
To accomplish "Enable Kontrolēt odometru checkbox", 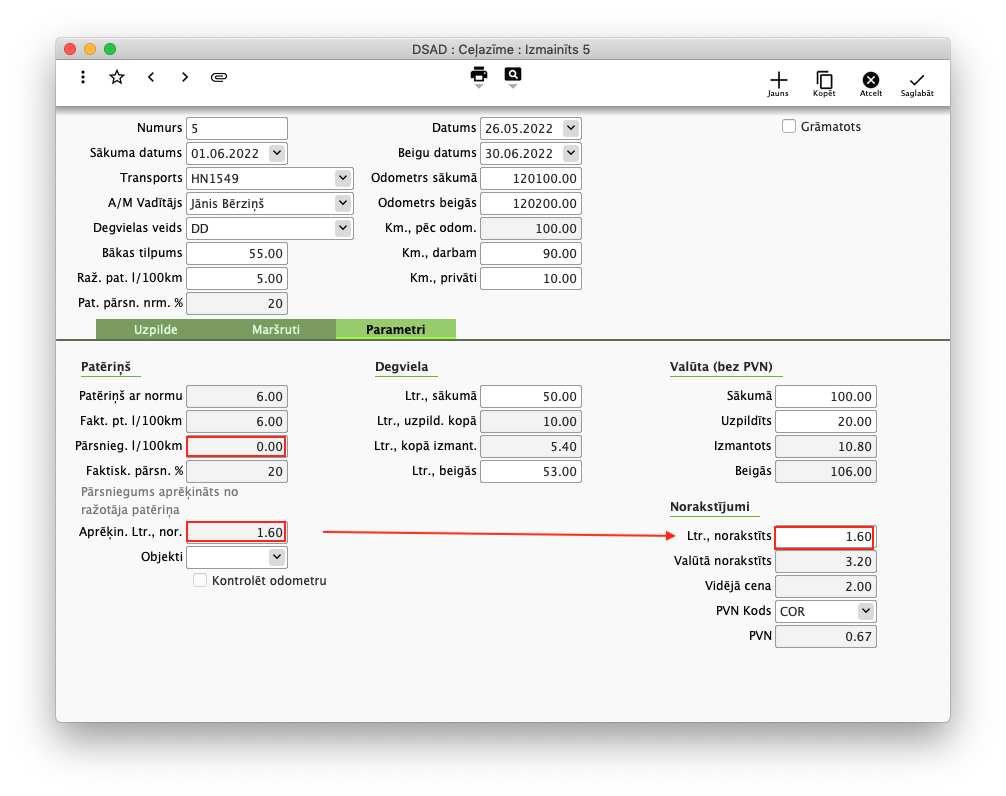I will (201, 580).
